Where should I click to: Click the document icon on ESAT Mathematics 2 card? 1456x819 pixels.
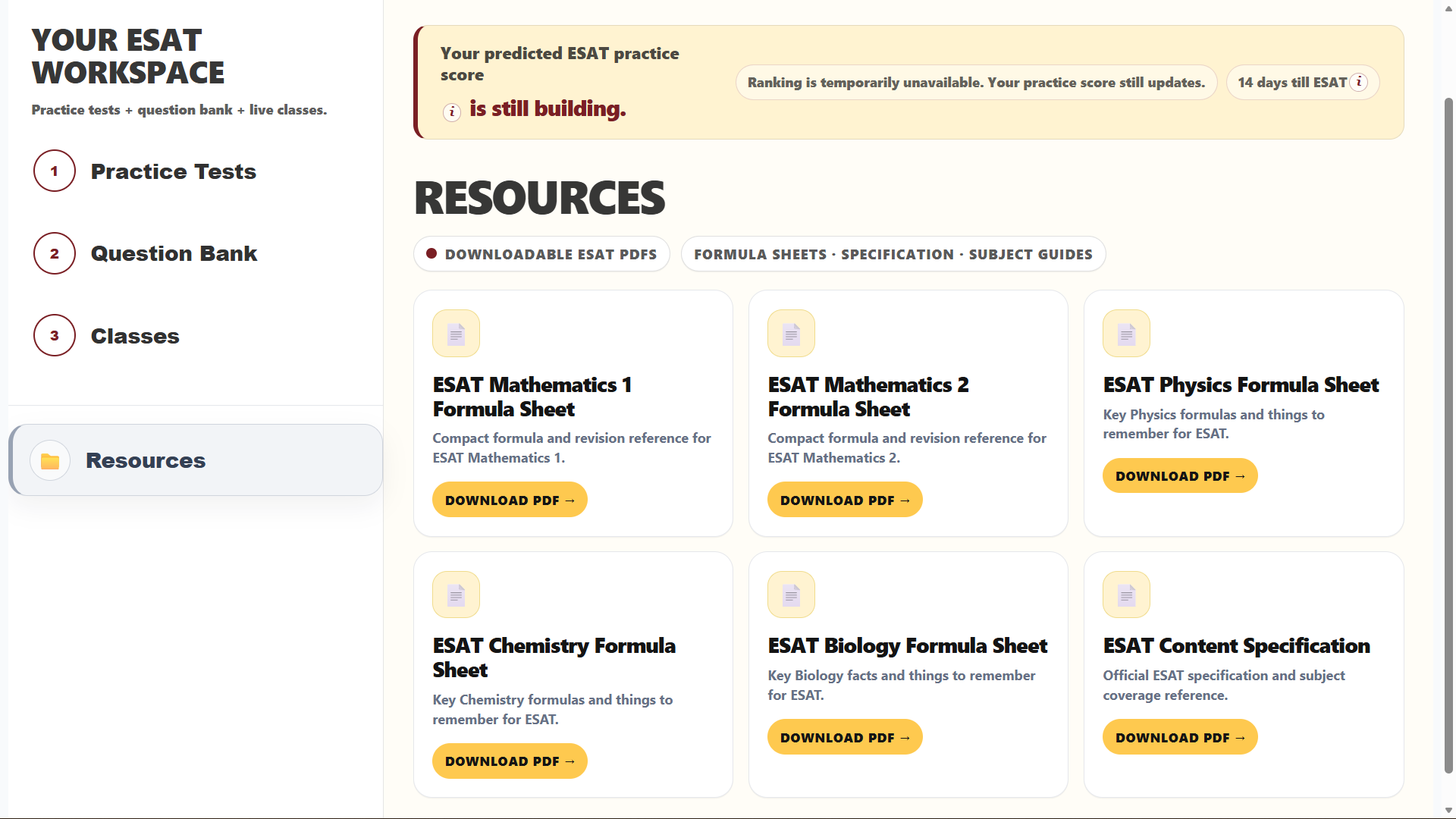point(791,333)
